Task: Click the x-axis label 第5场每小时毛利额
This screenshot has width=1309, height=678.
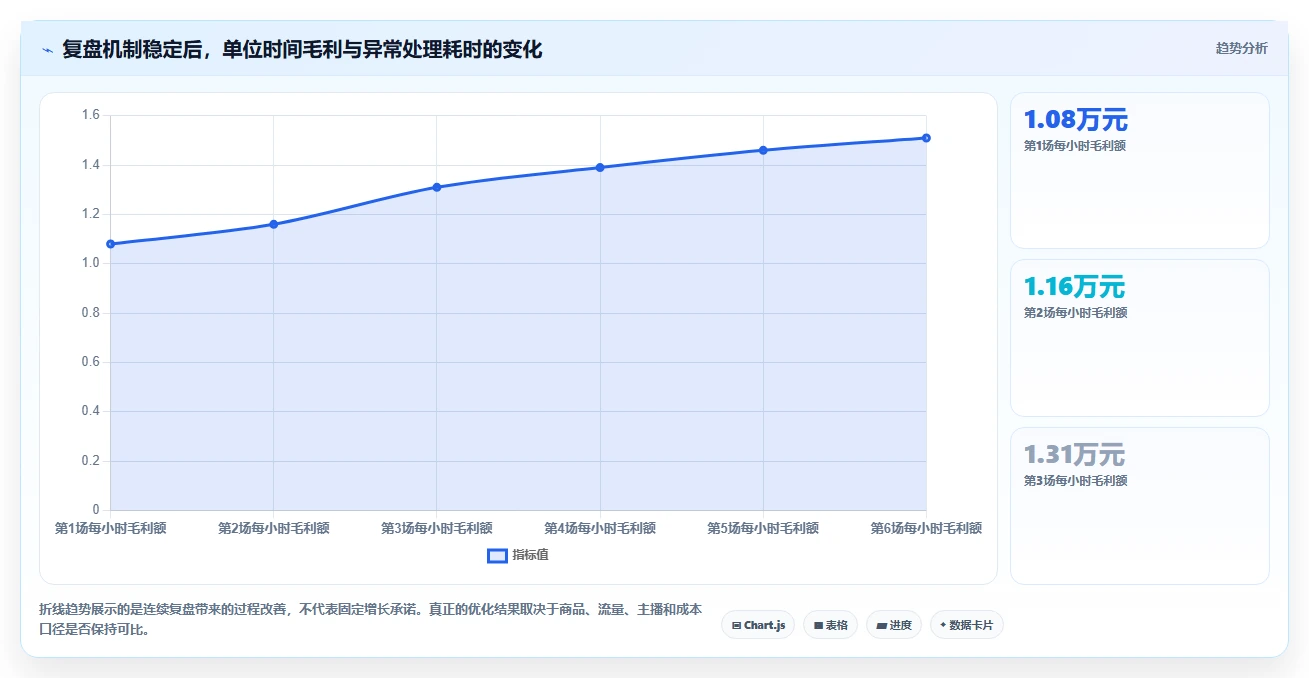Action: (x=763, y=528)
